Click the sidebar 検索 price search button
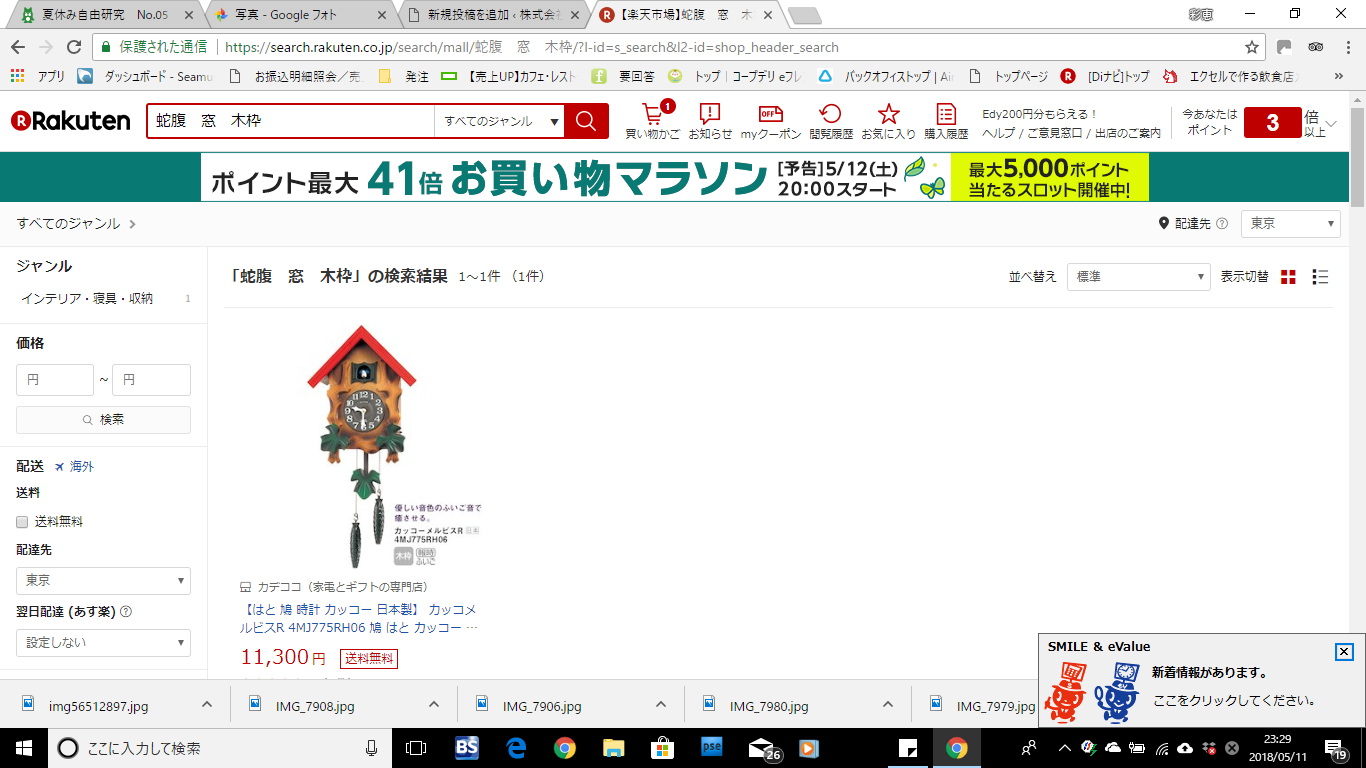The height and width of the screenshot is (768, 1366). [103, 420]
